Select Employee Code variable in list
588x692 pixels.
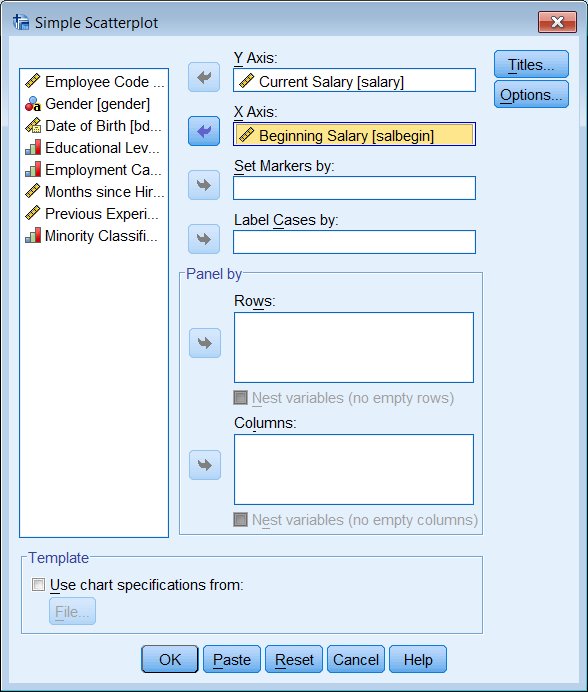click(94, 81)
